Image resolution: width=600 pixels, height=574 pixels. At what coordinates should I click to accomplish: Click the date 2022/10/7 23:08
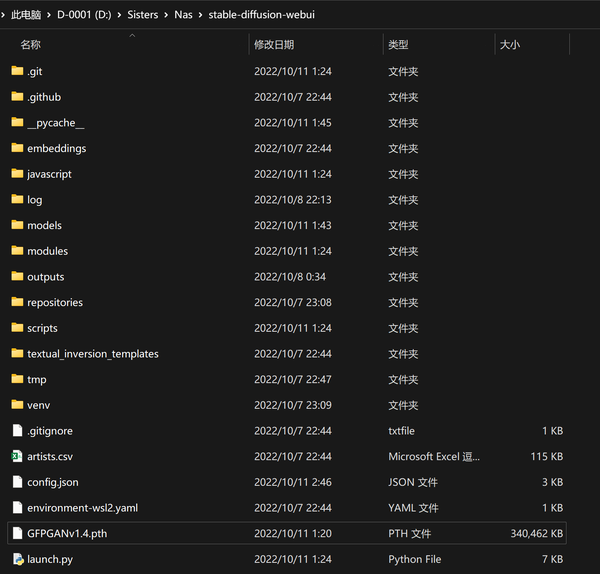click(293, 302)
